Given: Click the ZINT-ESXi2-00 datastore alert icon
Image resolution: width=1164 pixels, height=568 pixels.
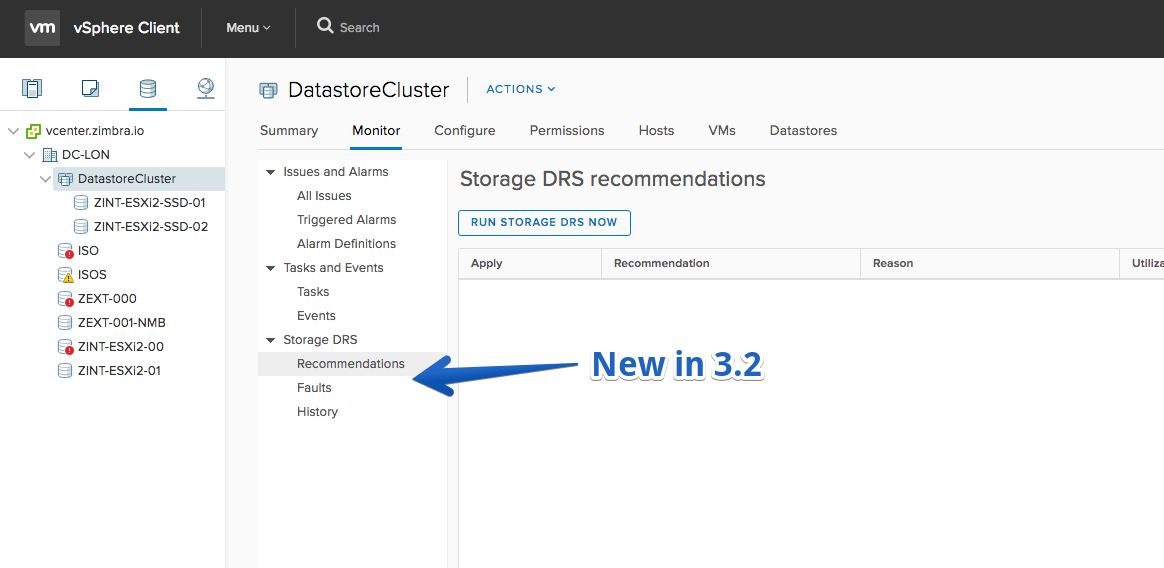Looking at the screenshot, I should coord(65,347).
